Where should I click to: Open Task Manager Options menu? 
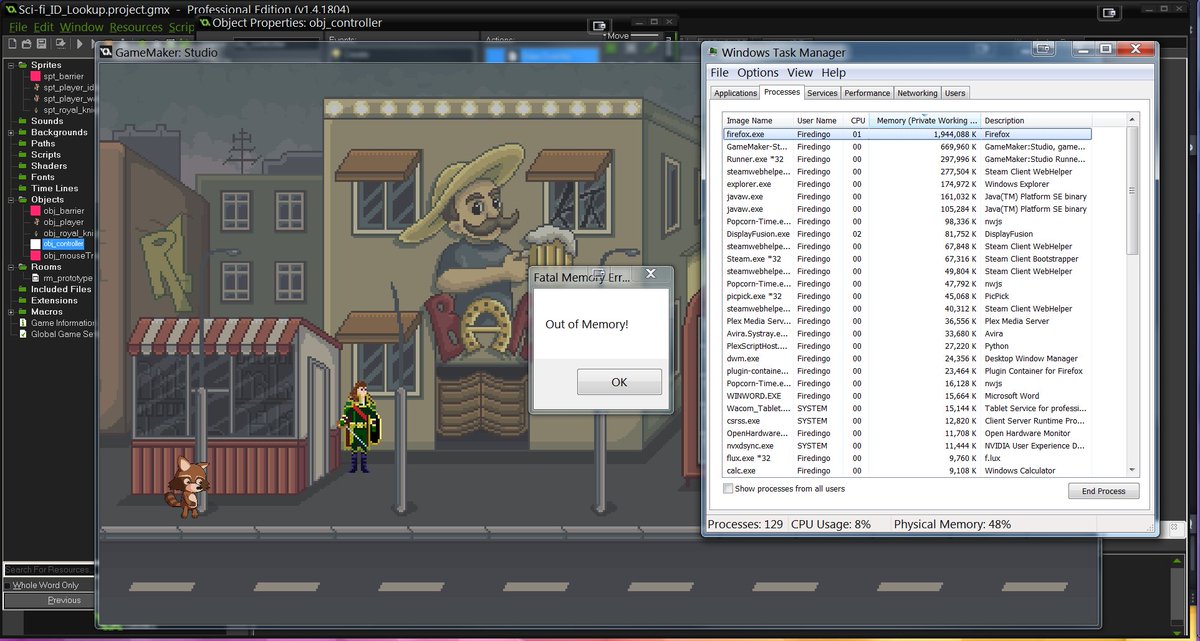758,72
